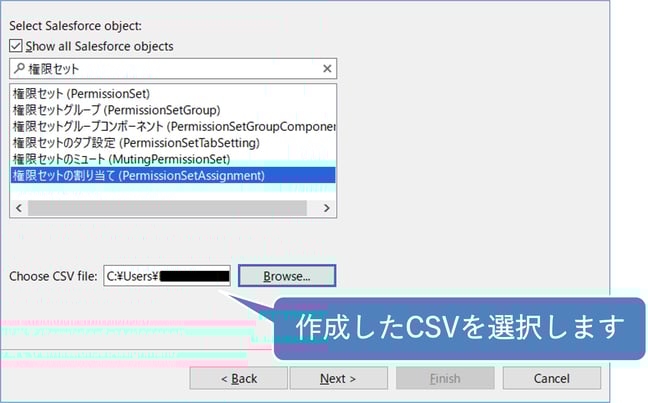Select 権限セット (PermissionSet) in the list
This screenshot has height=403, width=648.
coord(173,94)
